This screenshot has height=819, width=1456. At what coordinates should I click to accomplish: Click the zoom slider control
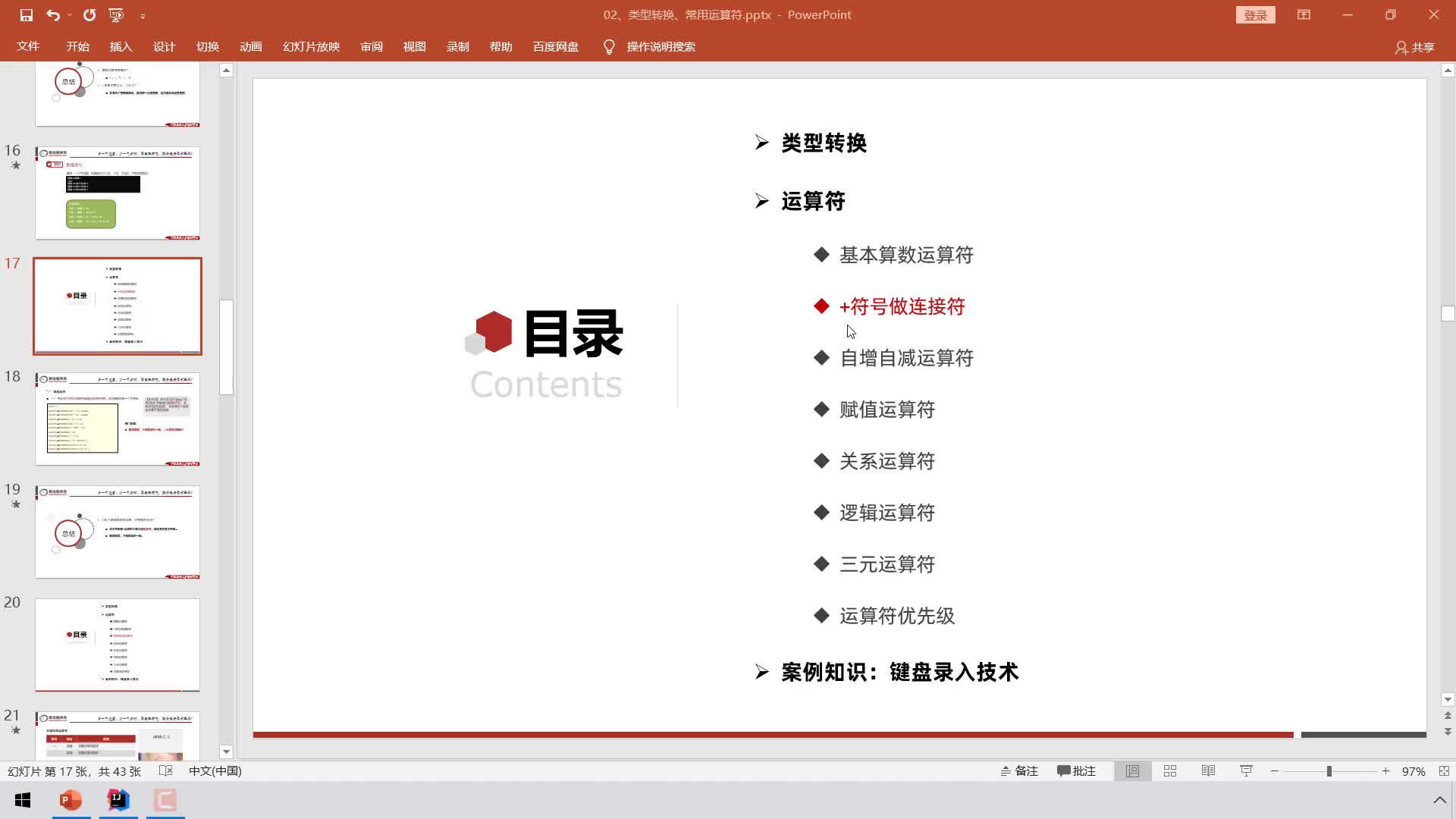coord(1330,771)
